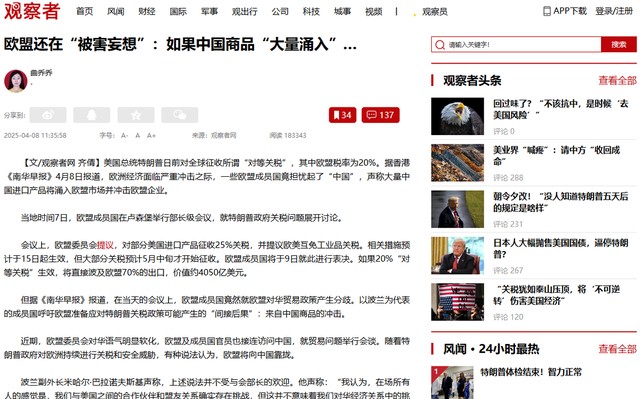Screen dimensions: 640x399
Task: Click the bookmark button showing 34
Action: pyautogui.click(x=342, y=115)
